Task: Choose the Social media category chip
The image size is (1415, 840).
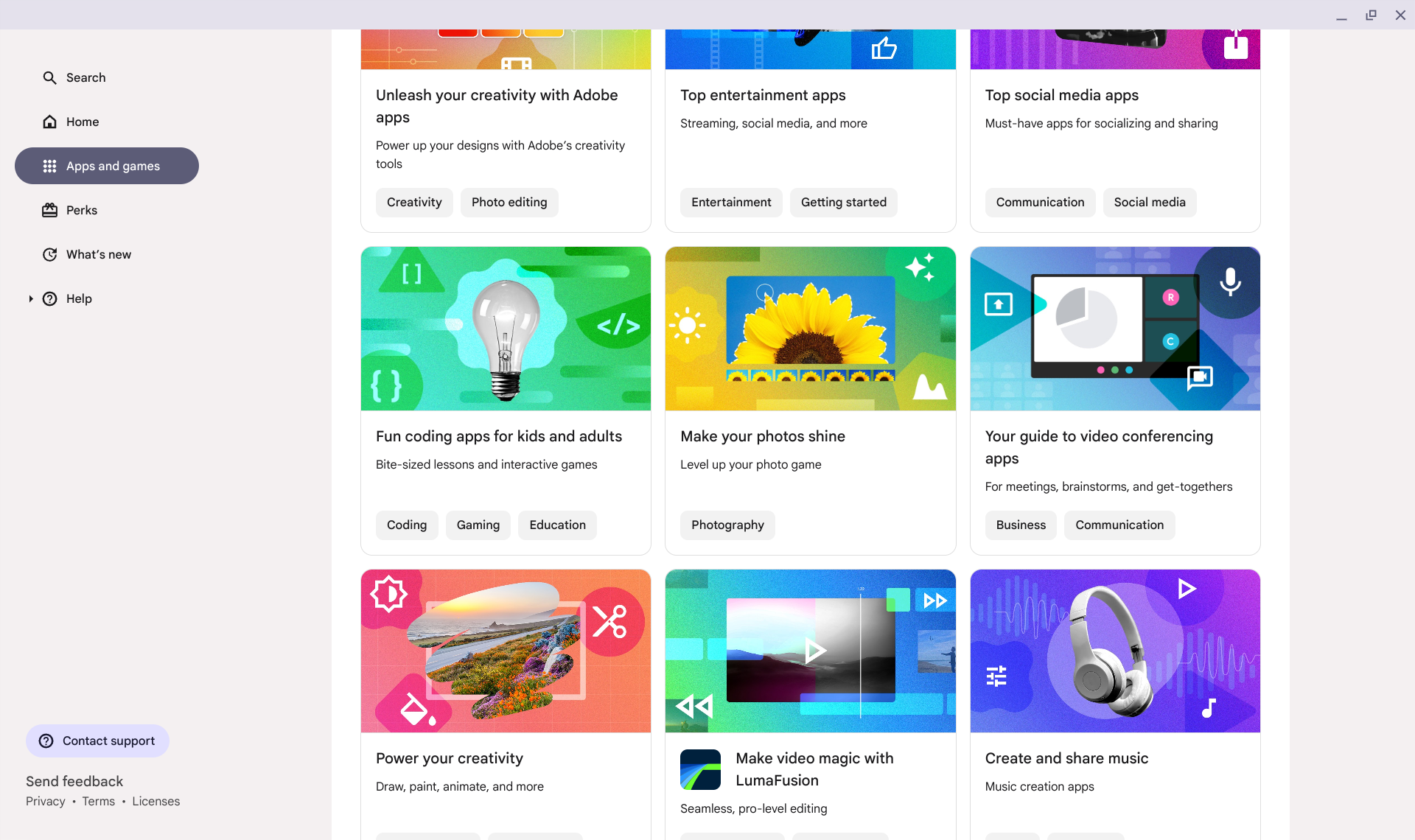Action: click(x=1149, y=202)
